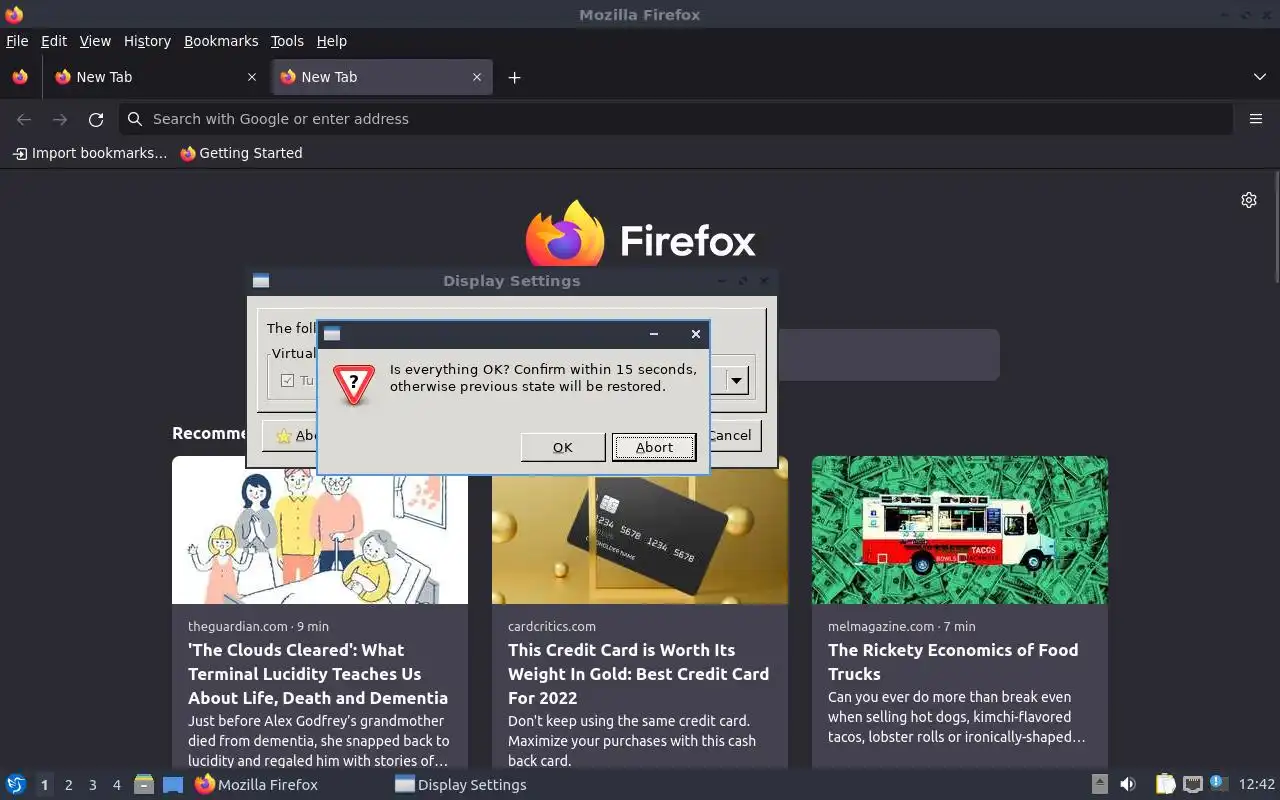Switch to the inactive New Tab tab
This screenshot has width=1280, height=800.
155,77
